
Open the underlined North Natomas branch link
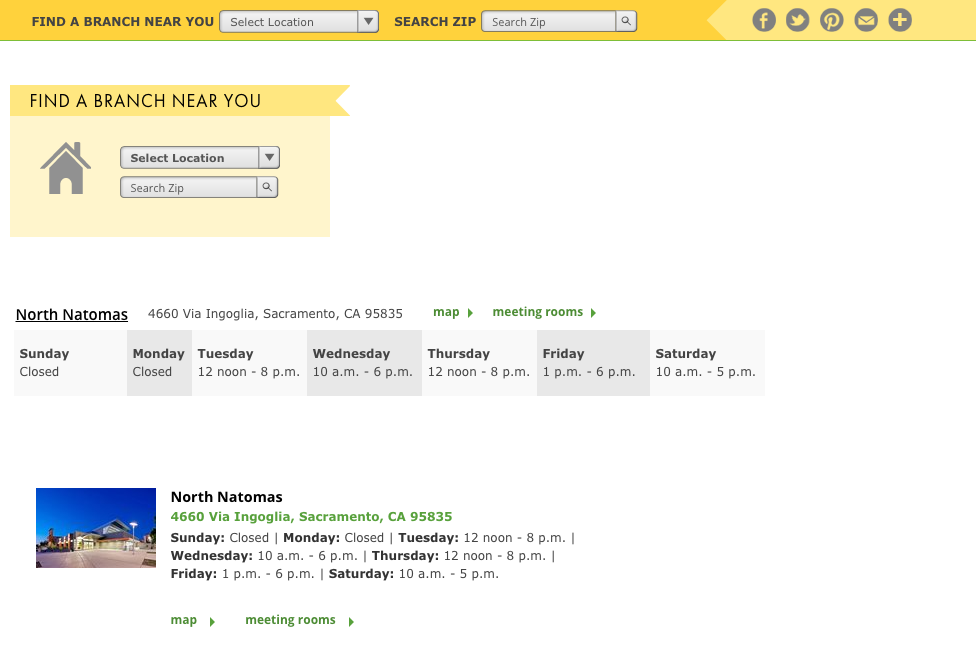(x=72, y=314)
